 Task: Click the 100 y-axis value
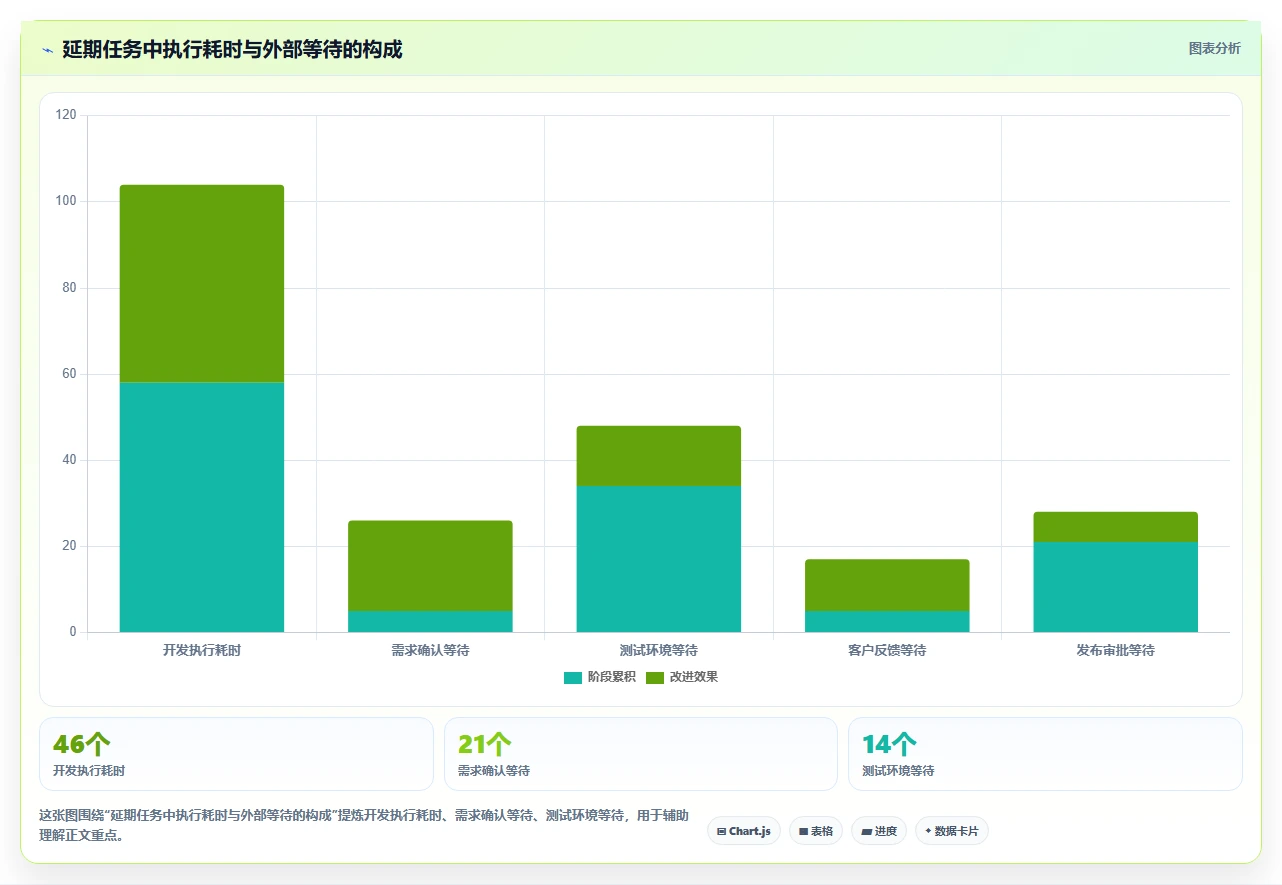tap(66, 201)
